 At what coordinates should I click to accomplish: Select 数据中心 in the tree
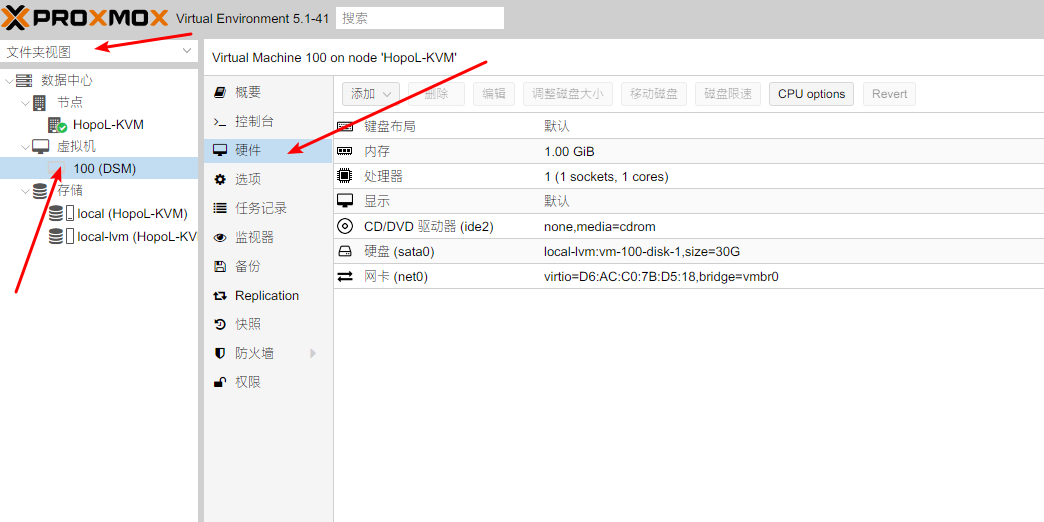(x=67, y=81)
